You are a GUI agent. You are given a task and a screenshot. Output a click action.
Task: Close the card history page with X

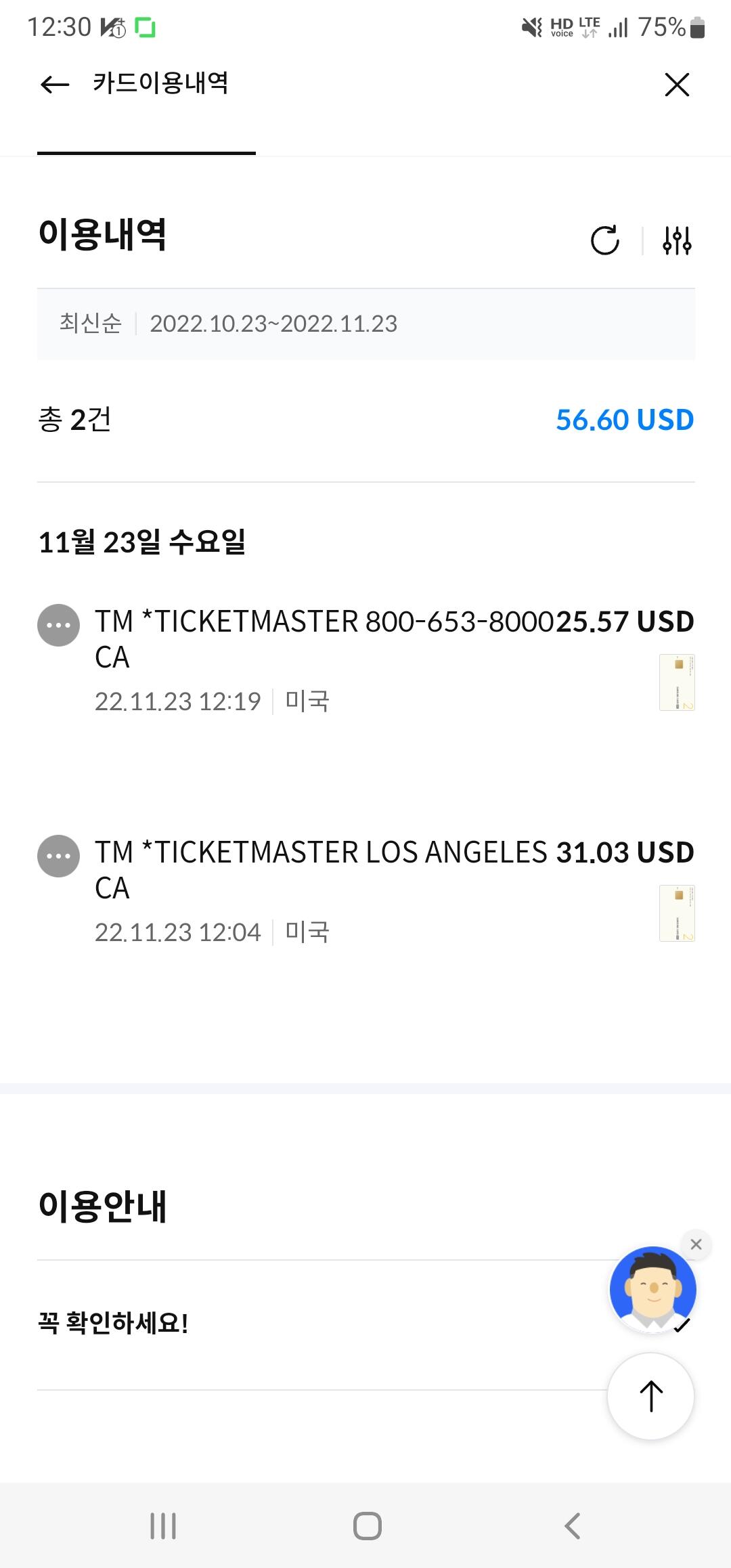676,85
